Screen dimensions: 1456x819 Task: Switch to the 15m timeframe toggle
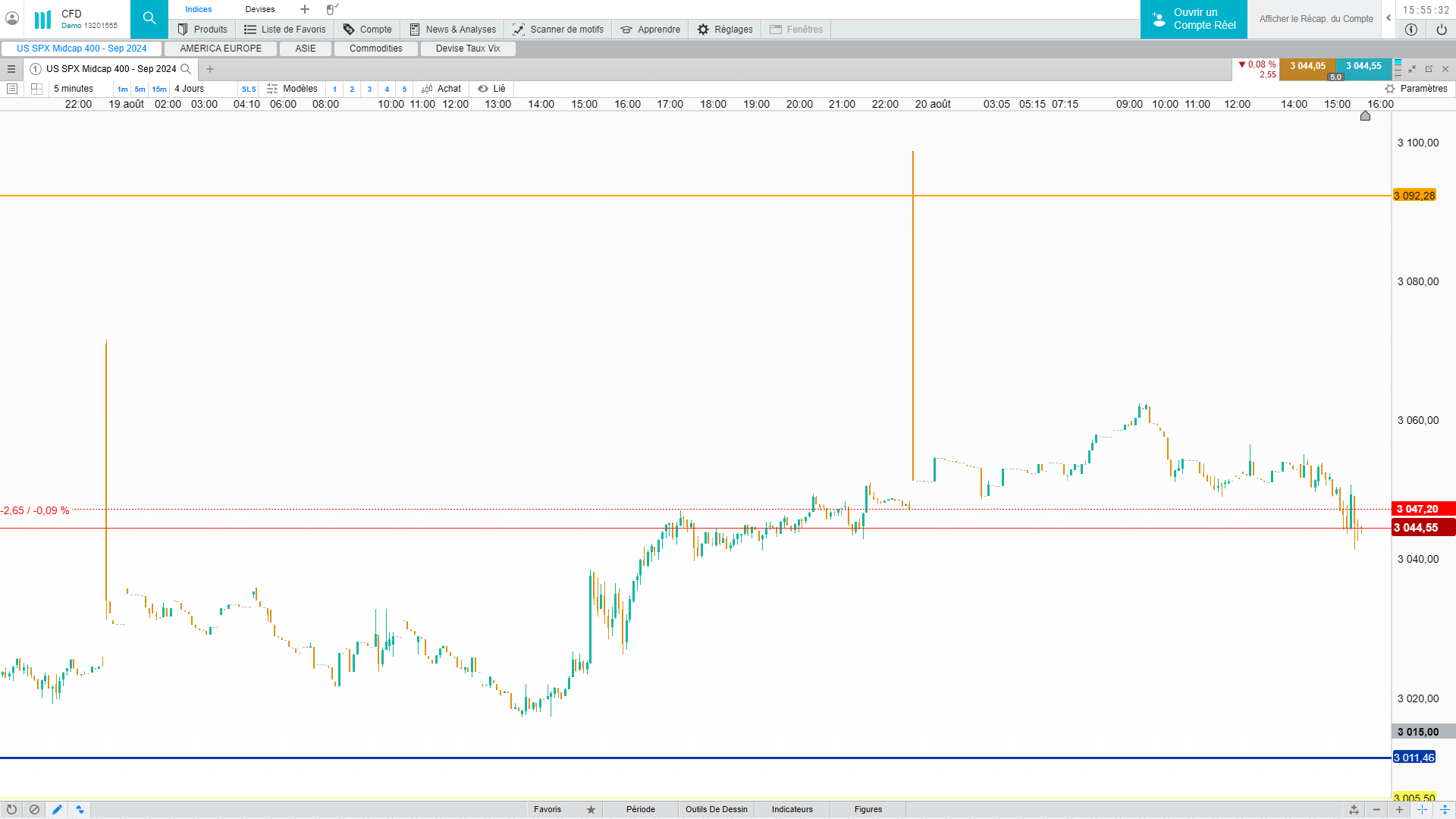tap(159, 89)
